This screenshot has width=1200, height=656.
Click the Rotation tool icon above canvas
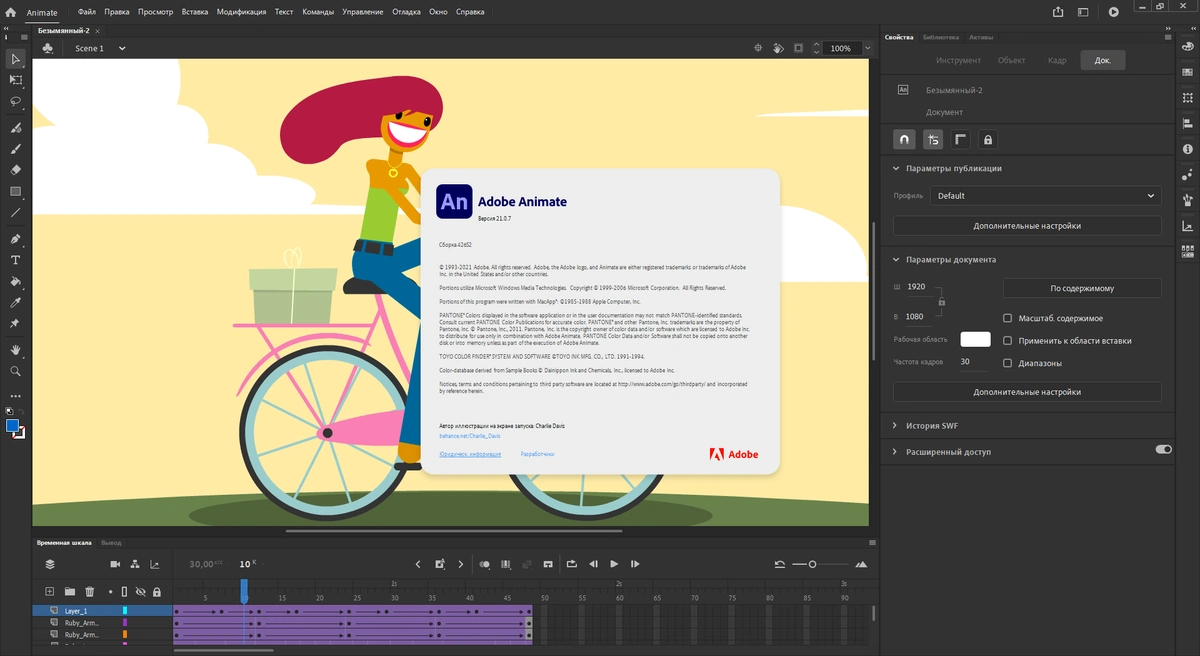point(778,48)
